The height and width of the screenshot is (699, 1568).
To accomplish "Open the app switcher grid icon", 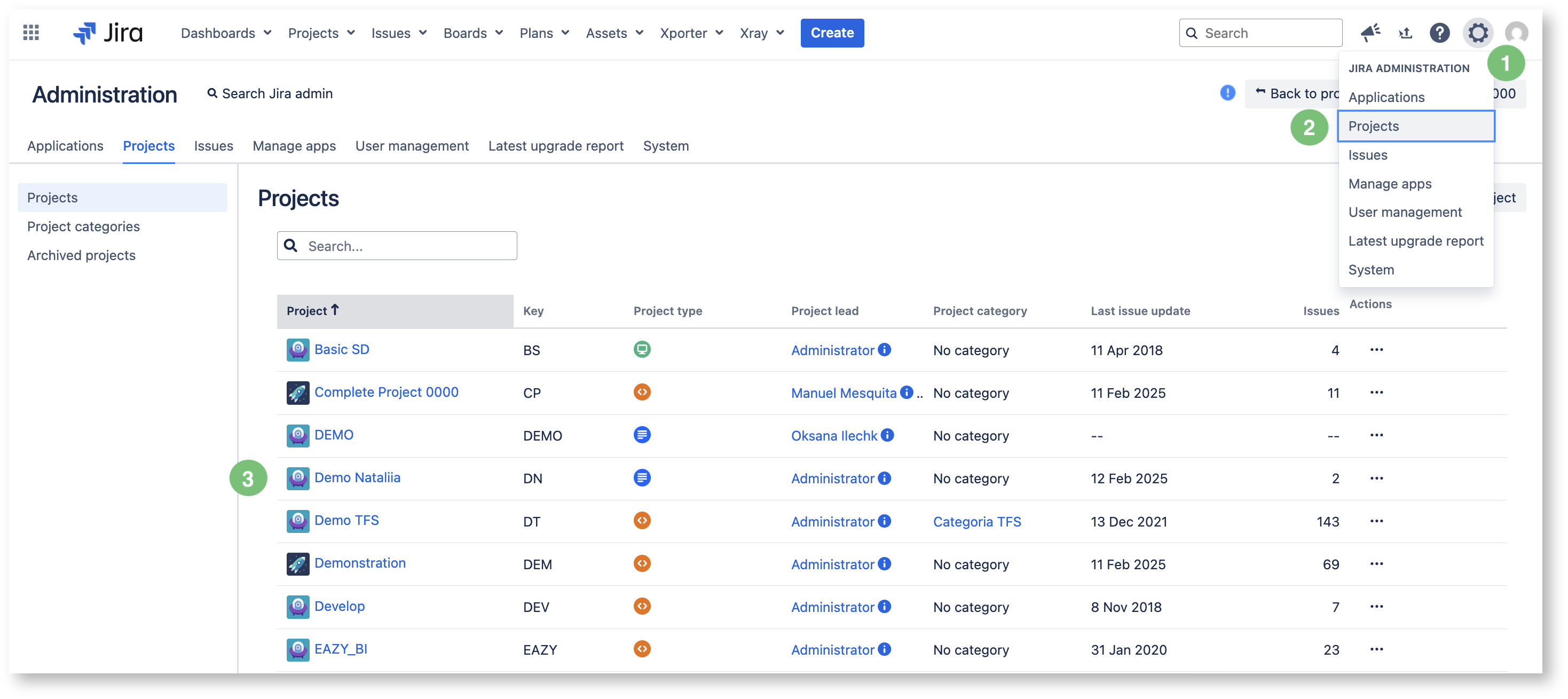I will tap(31, 33).
